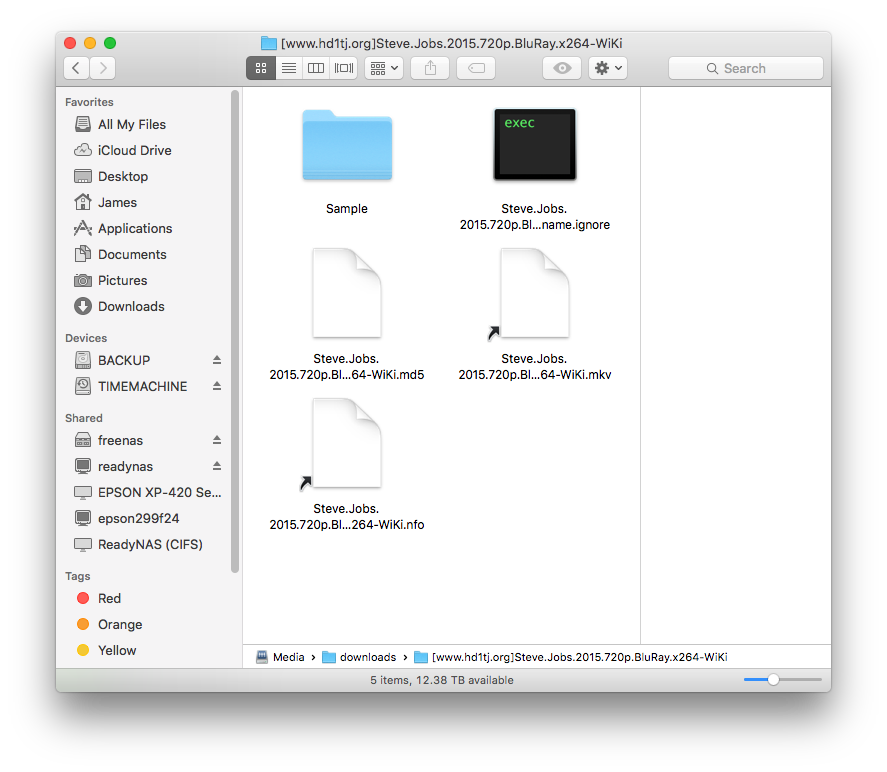Viewport: 887px width, 772px height.
Task: Eject the freenas share
Action: (217, 440)
